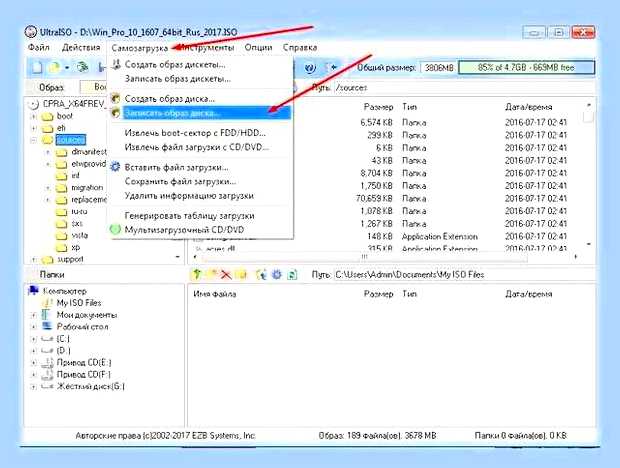The image size is (620, 468).
Task: Open the Файл menu
Action: pyautogui.click(x=39, y=47)
